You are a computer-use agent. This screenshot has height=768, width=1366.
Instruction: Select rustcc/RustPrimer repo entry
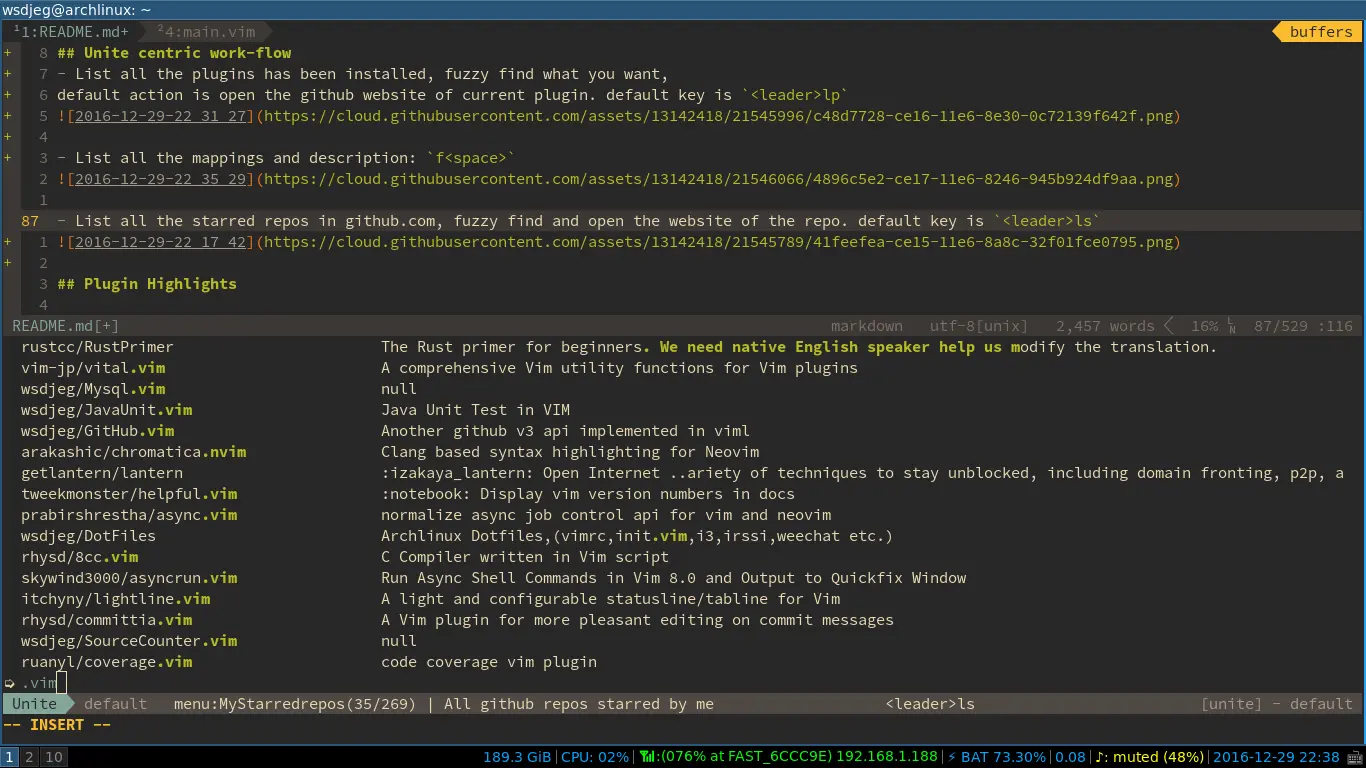(97, 347)
